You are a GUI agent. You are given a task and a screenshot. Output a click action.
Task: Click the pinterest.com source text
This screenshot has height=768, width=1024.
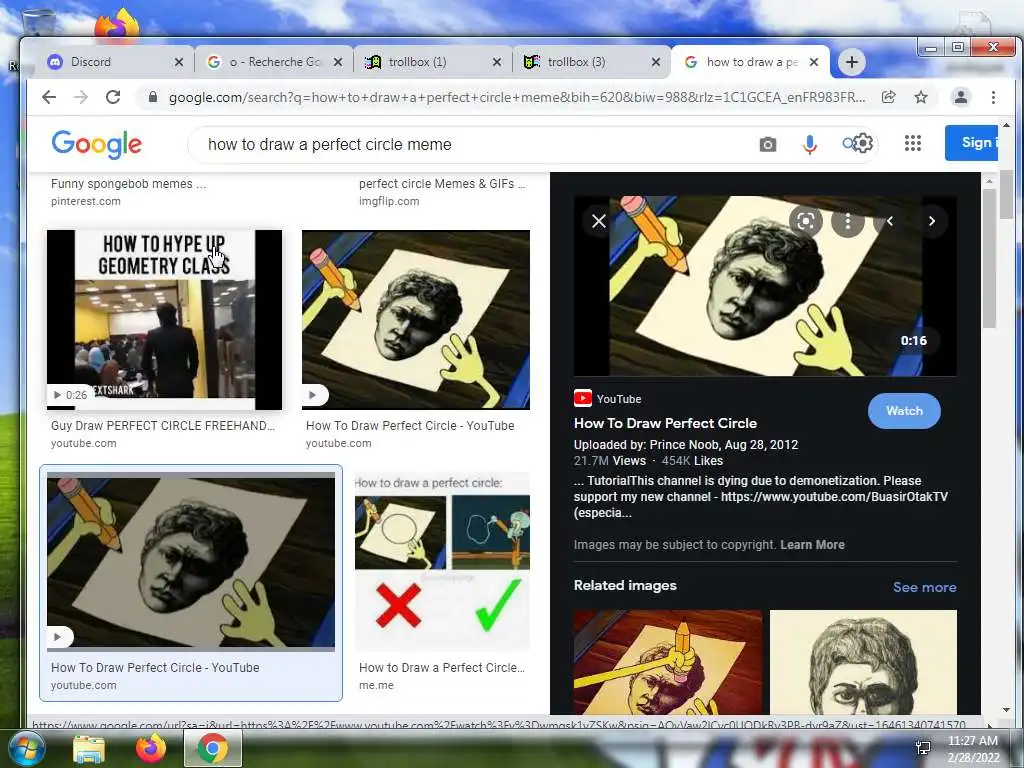tap(86, 201)
